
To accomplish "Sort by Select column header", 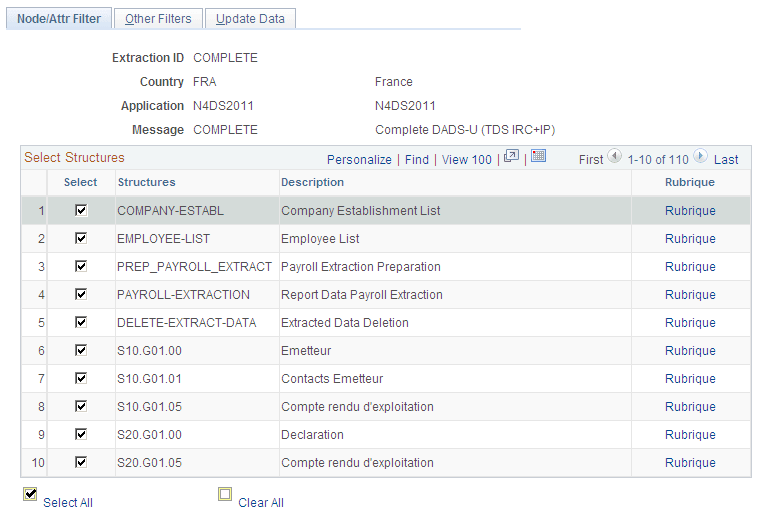I will pyautogui.click(x=81, y=182).
